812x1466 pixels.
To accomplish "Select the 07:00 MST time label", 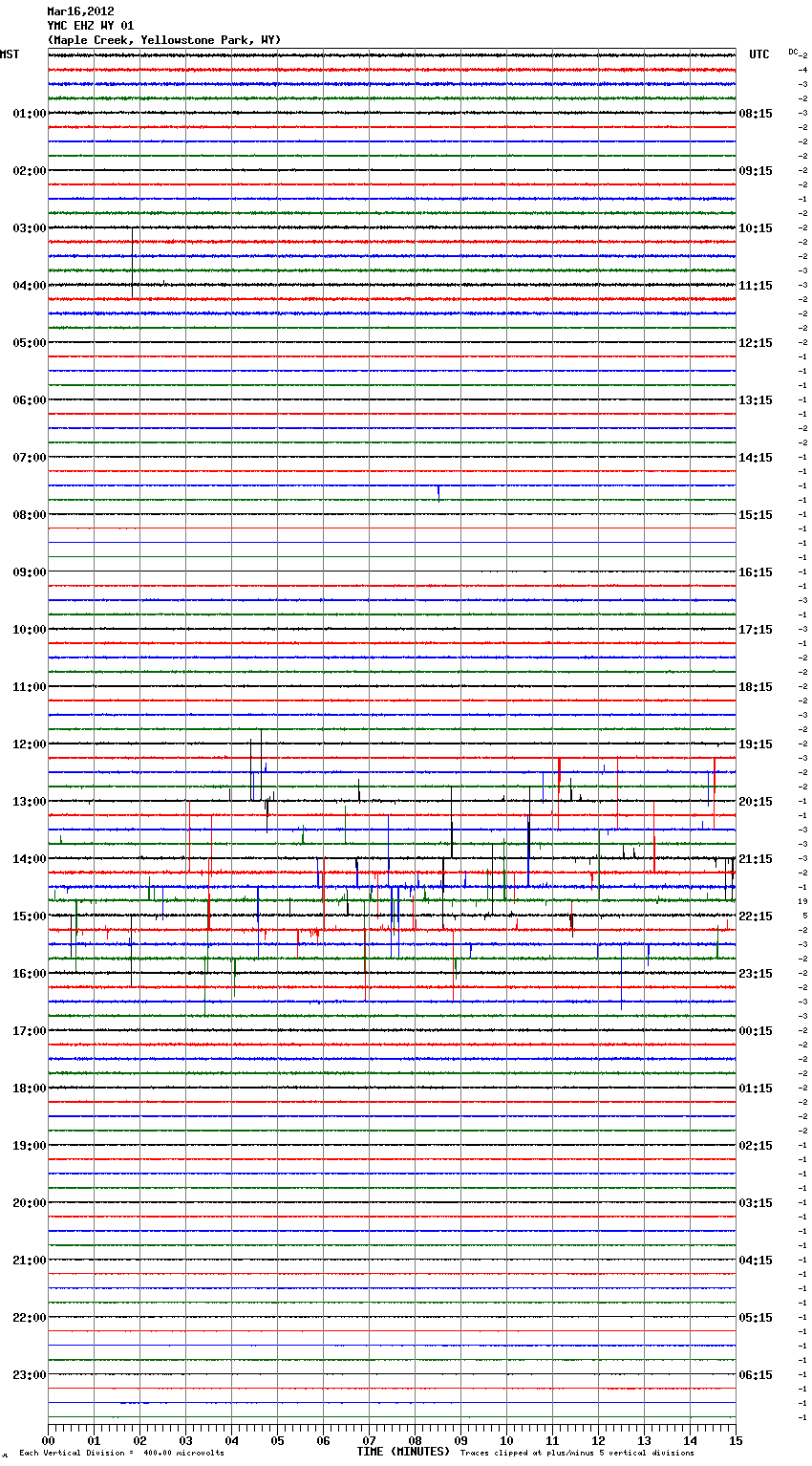I will click(x=29, y=458).
